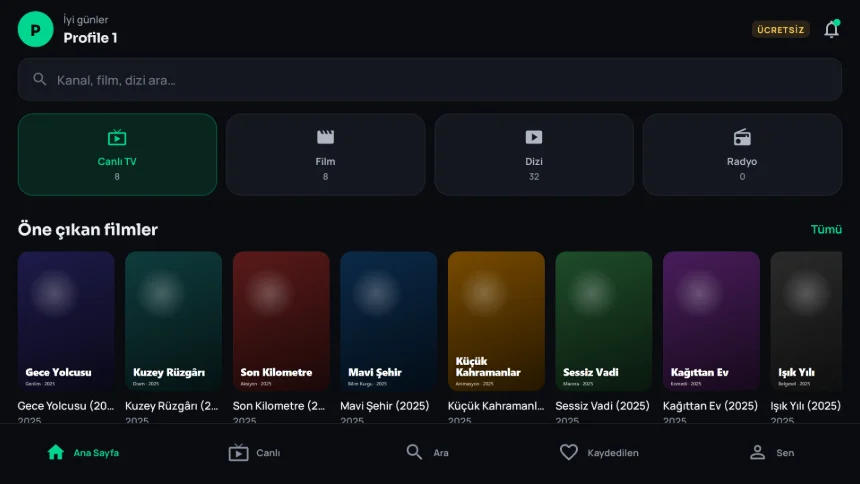The image size is (860, 484).
Task: Click the 'Profile 1' name text
Action: point(90,38)
